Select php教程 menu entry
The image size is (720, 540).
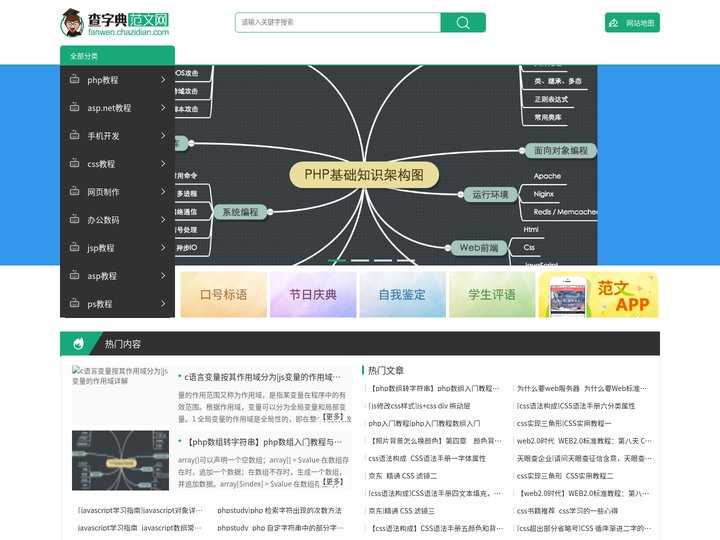pos(117,80)
